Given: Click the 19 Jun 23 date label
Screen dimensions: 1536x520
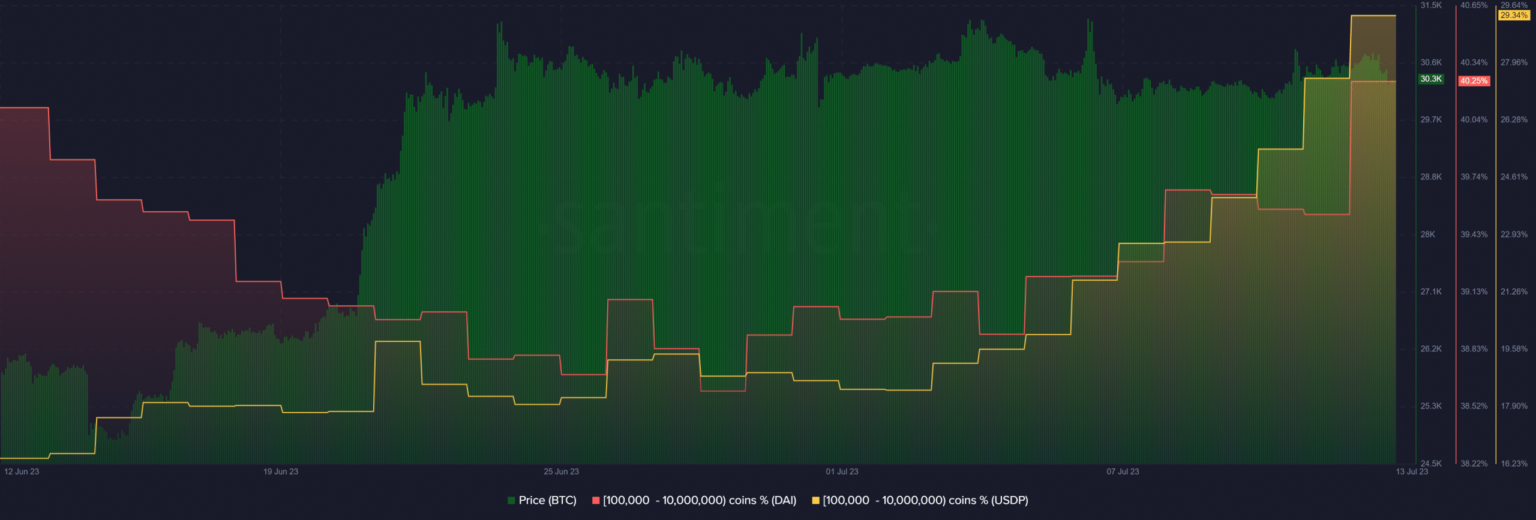Looking at the screenshot, I should tap(281, 470).
